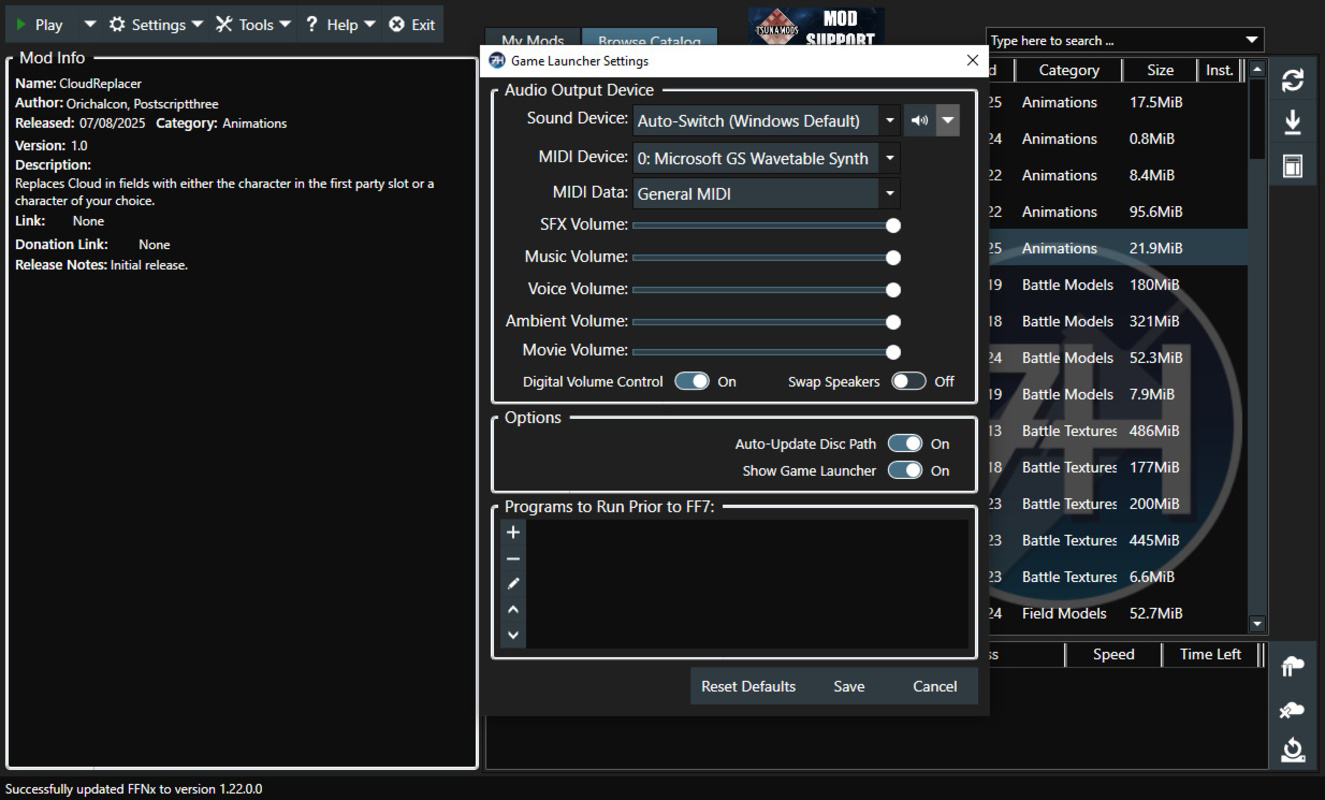Click the Speed column header
This screenshot has width=1325, height=800.
[1113, 654]
